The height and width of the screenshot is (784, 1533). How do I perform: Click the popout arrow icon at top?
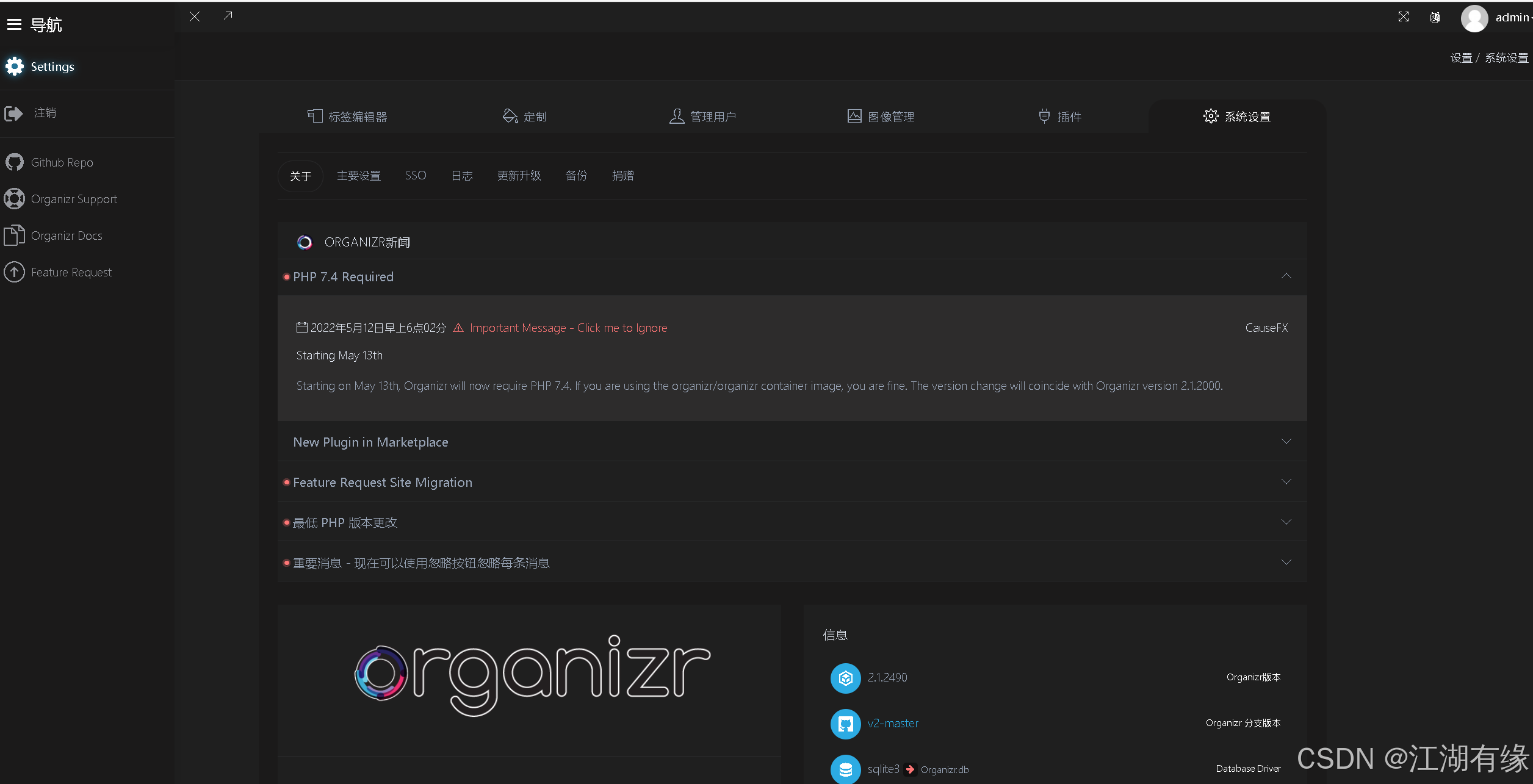pos(228,16)
